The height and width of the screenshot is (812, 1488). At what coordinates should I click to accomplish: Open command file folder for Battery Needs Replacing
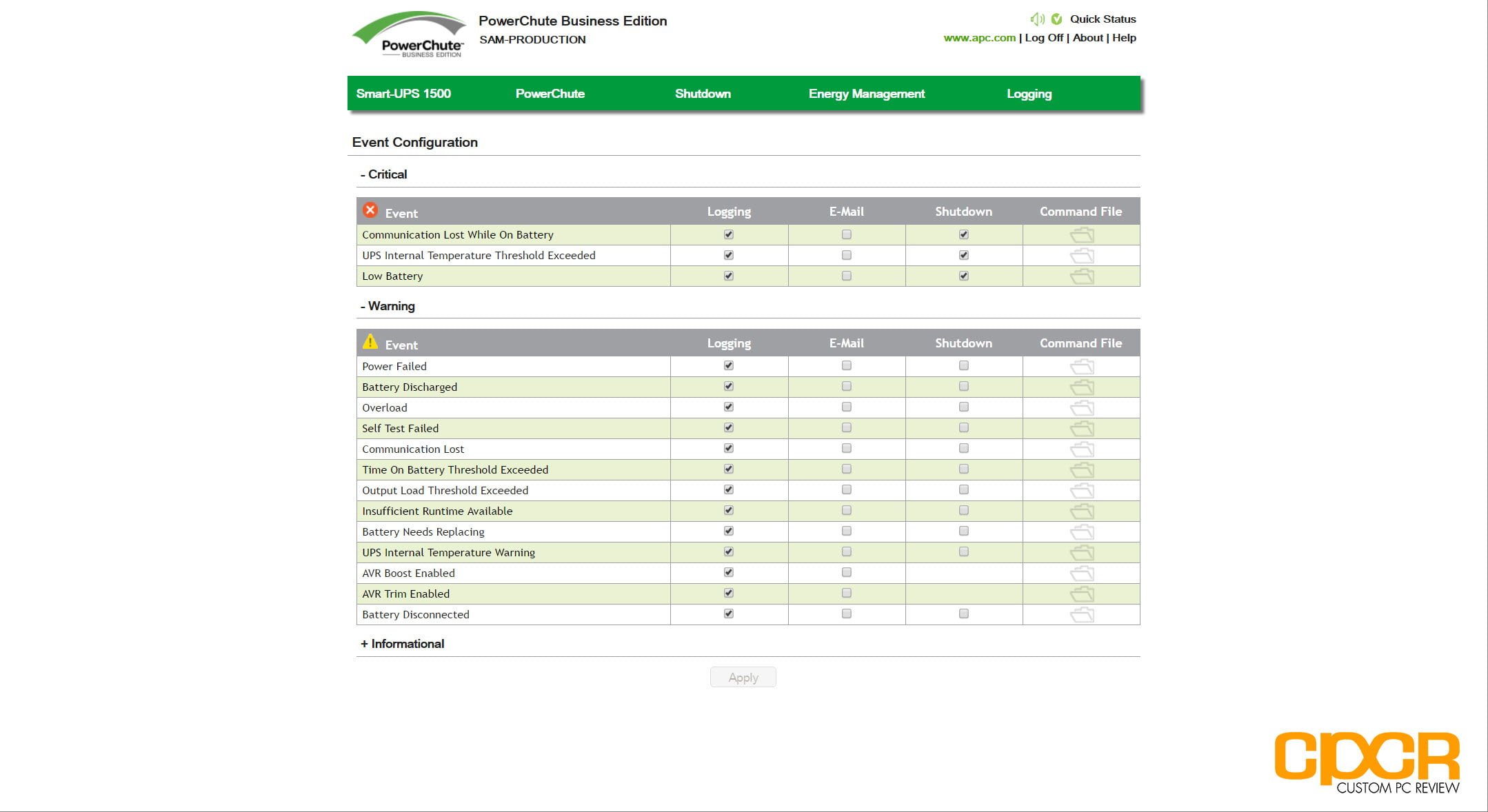(x=1082, y=532)
